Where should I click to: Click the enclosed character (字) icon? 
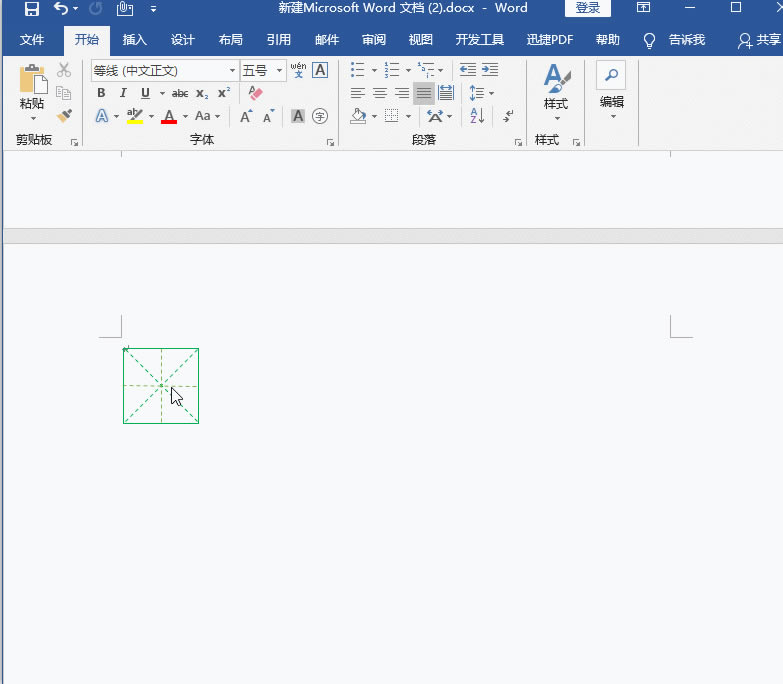click(320, 116)
